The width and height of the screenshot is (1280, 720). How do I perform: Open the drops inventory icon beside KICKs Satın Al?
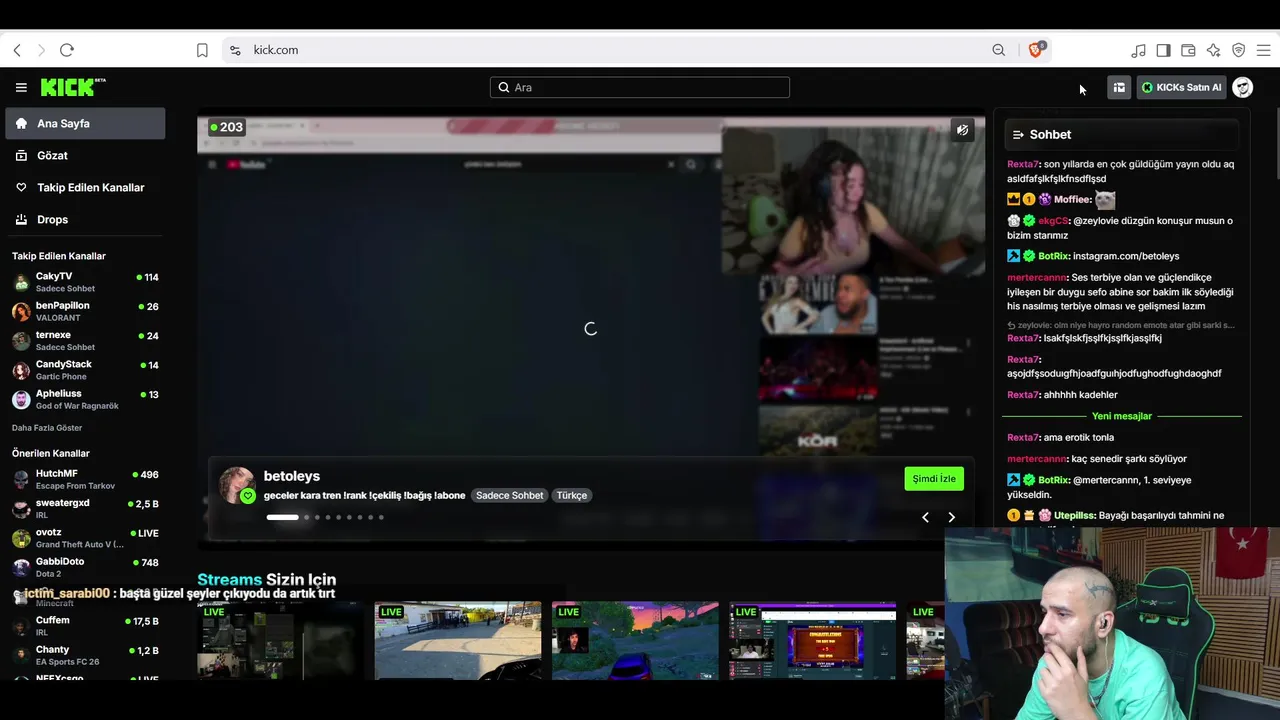[x=1119, y=88]
